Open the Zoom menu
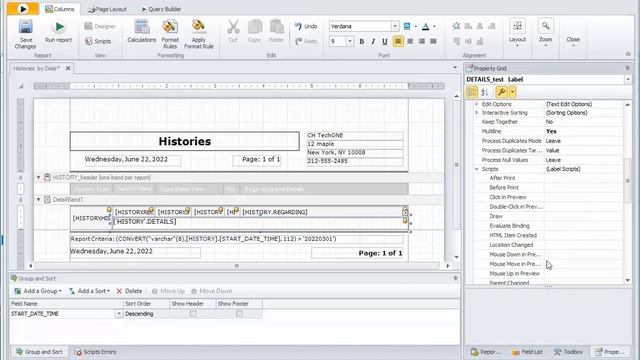The width and height of the screenshot is (640, 360). tap(545, 33)
